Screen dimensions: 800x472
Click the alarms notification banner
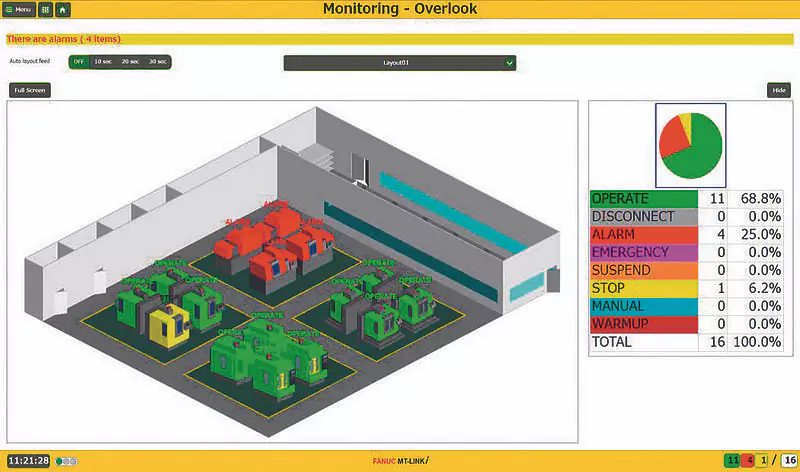pyautogui.click(x=400, y=39)
